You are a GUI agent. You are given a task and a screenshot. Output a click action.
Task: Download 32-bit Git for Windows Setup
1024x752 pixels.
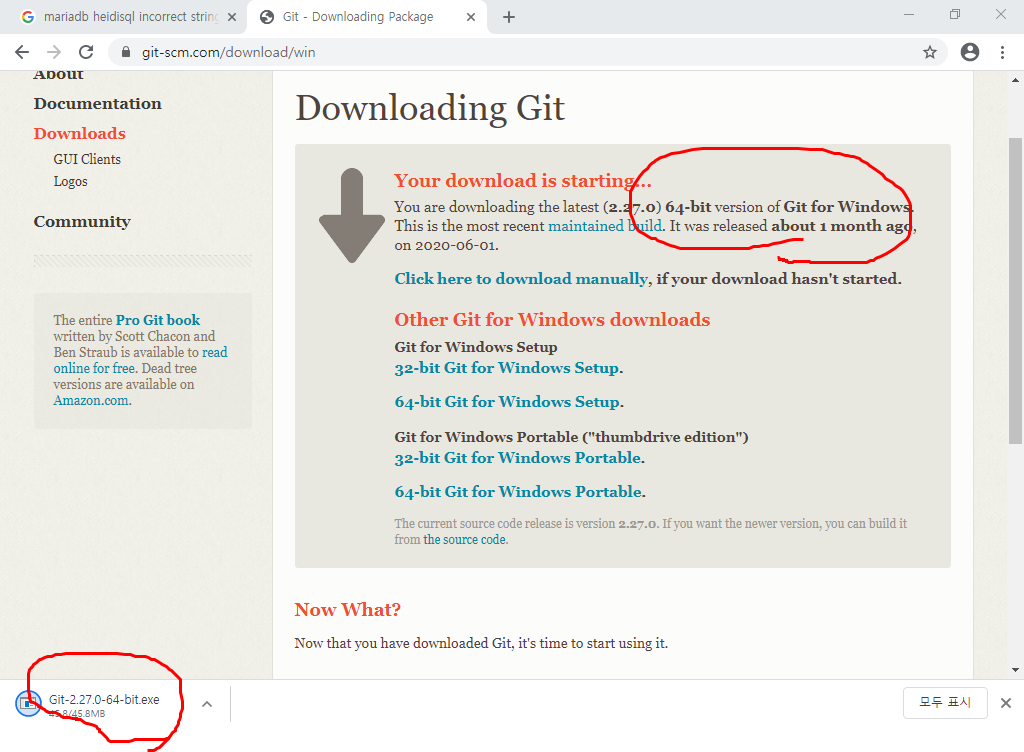pos(507,368)
